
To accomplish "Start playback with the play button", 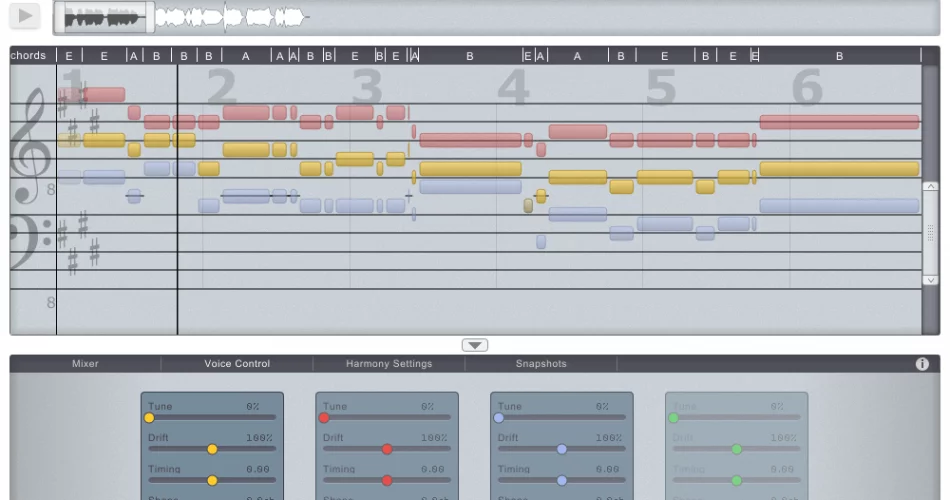I will 25,16.
